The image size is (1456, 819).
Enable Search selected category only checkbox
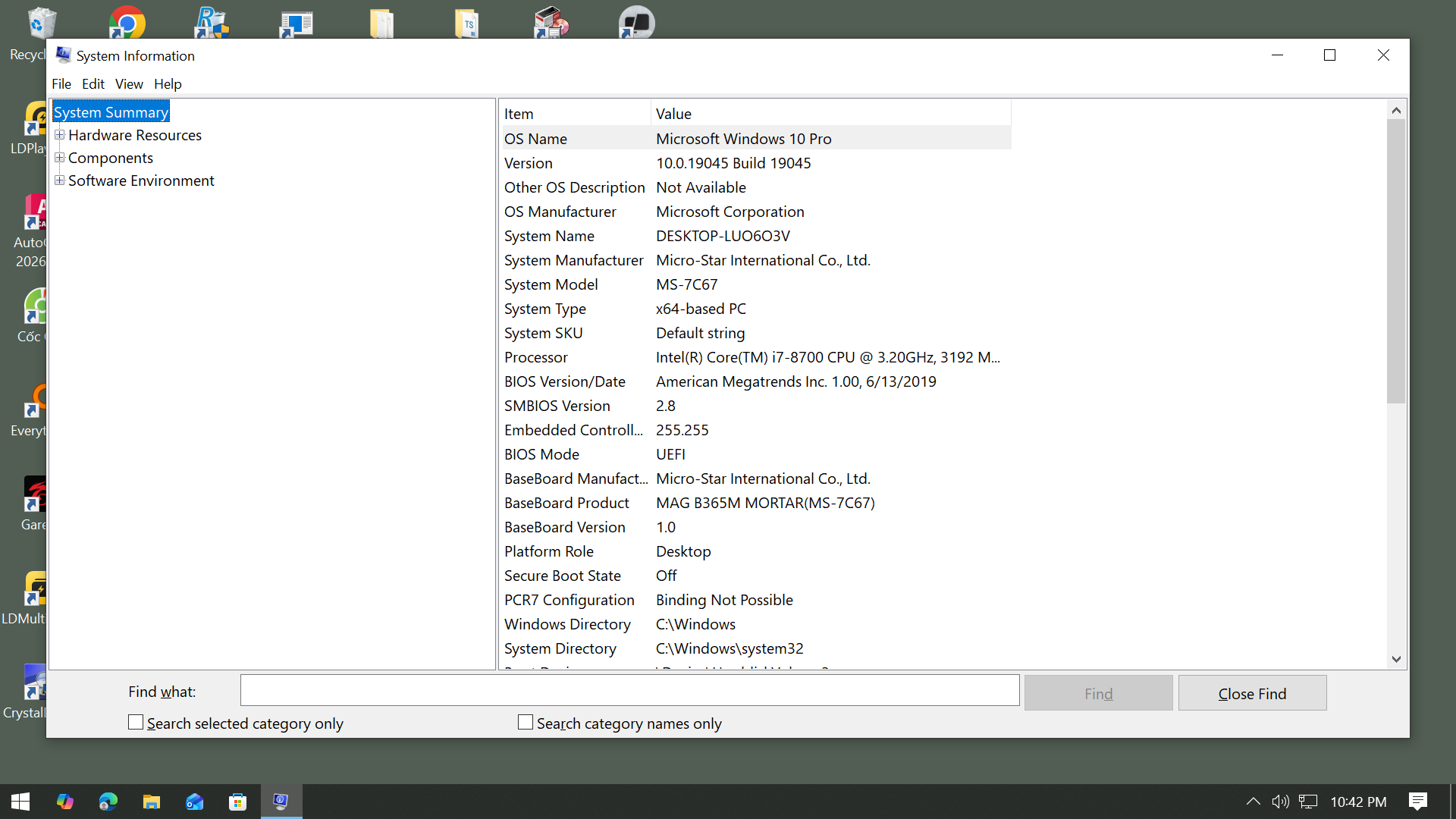point(136,723)
